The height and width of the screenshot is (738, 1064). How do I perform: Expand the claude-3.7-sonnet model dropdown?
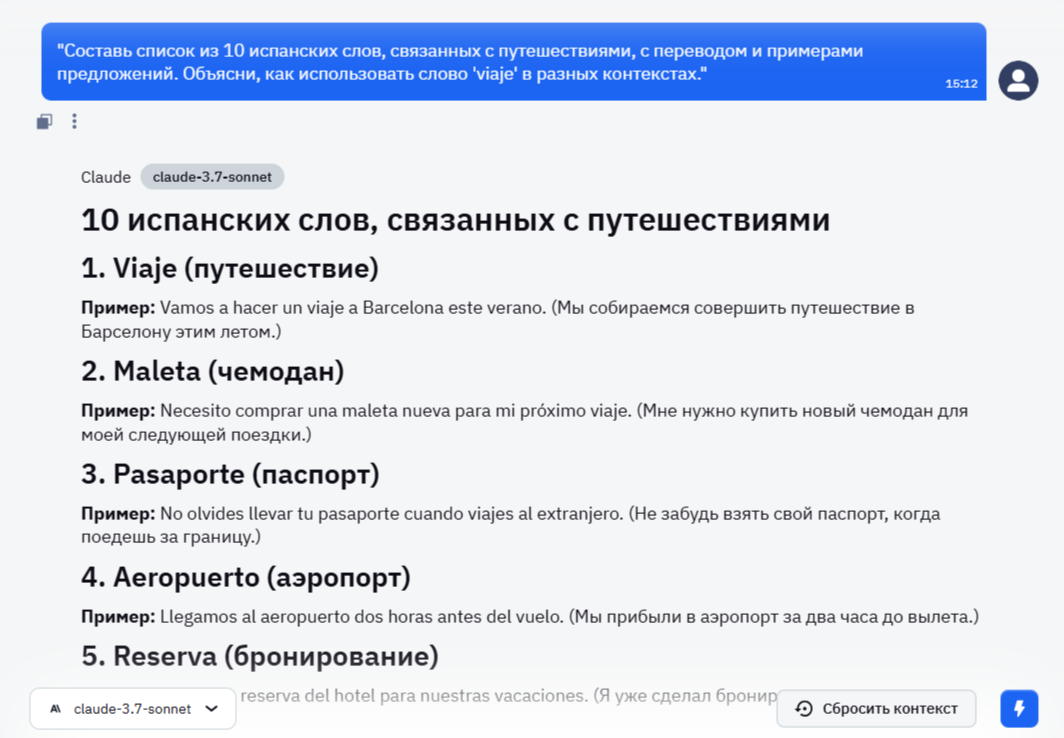tap(132, 709)
